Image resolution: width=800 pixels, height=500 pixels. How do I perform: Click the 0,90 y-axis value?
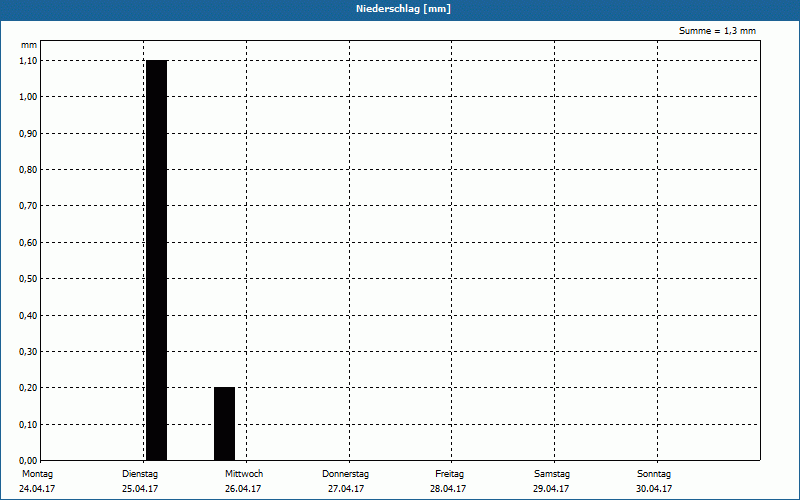(x=28, y=134)
